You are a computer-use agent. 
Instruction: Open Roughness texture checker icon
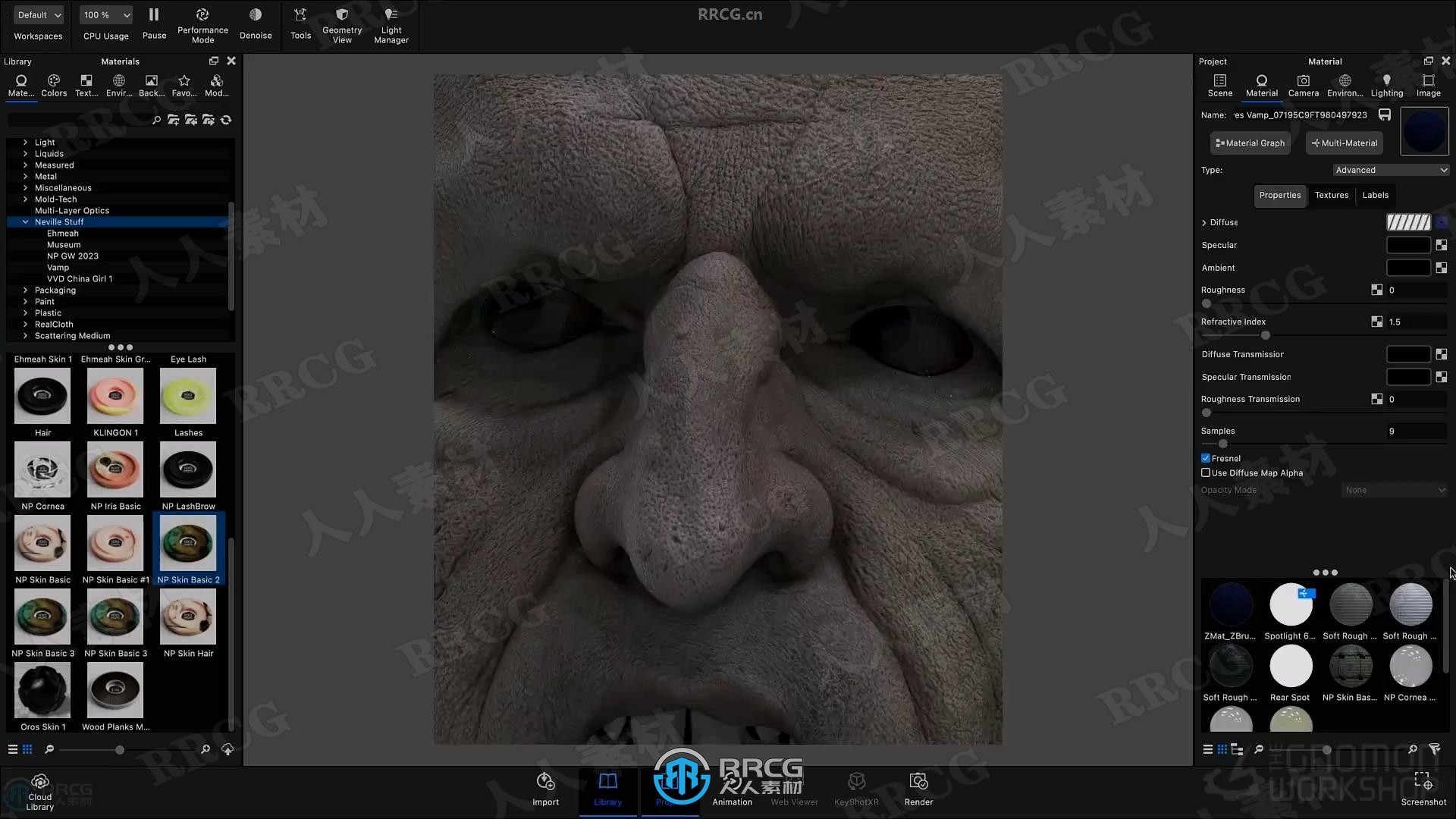(1376, 290)
